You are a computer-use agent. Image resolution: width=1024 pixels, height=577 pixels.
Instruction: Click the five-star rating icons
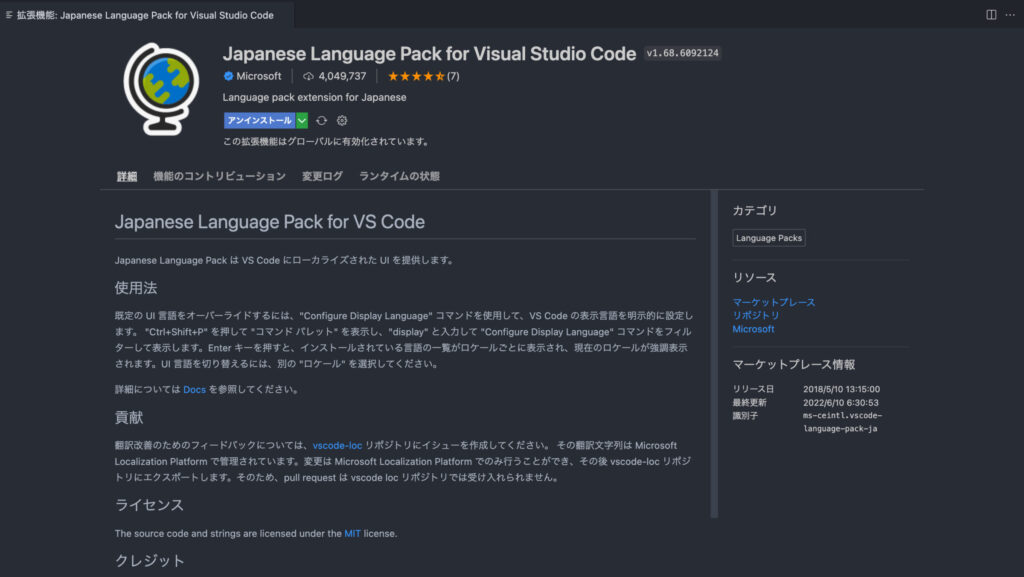click(x=416, y=76)
